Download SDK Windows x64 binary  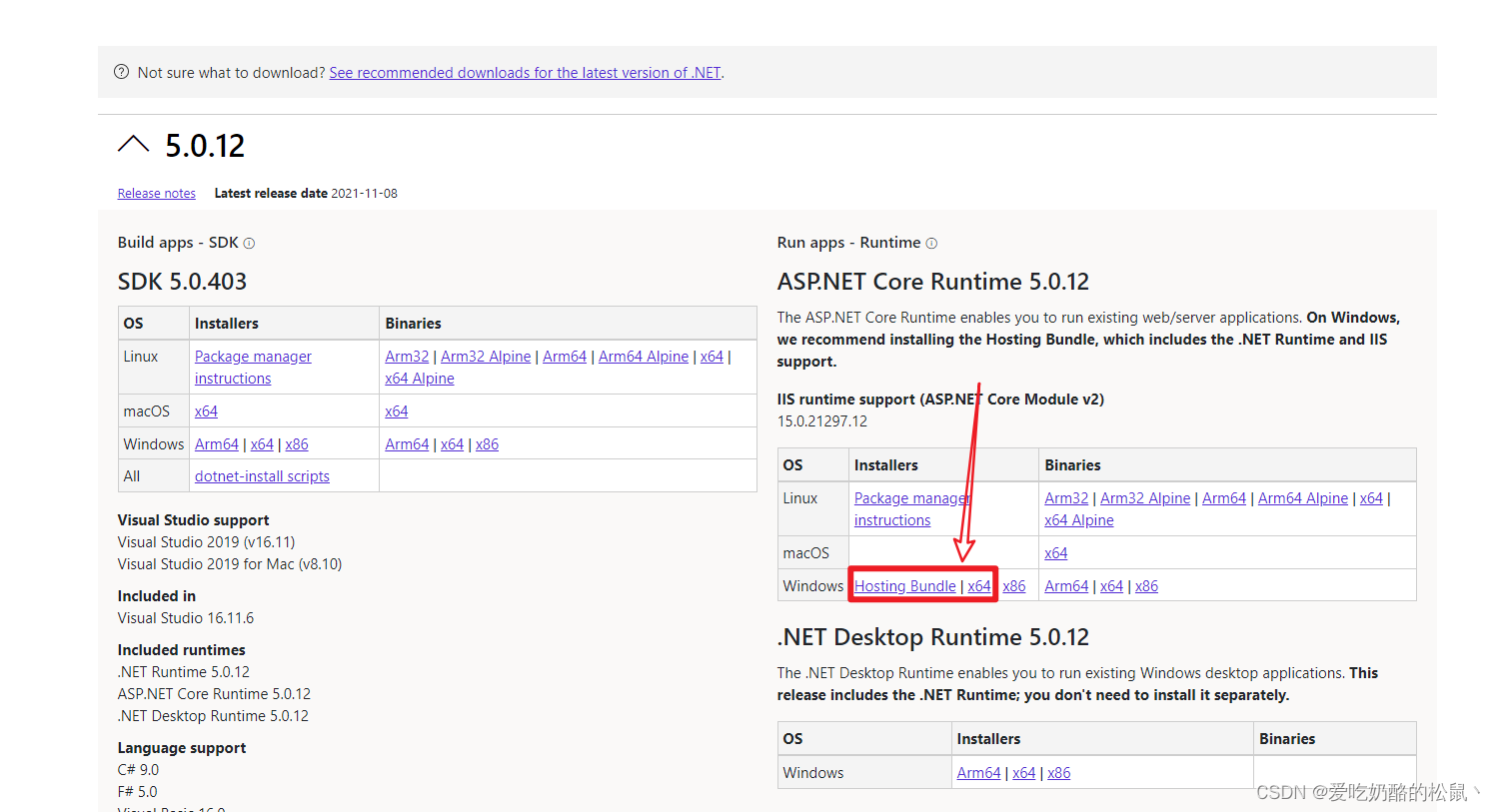point(452,444)
